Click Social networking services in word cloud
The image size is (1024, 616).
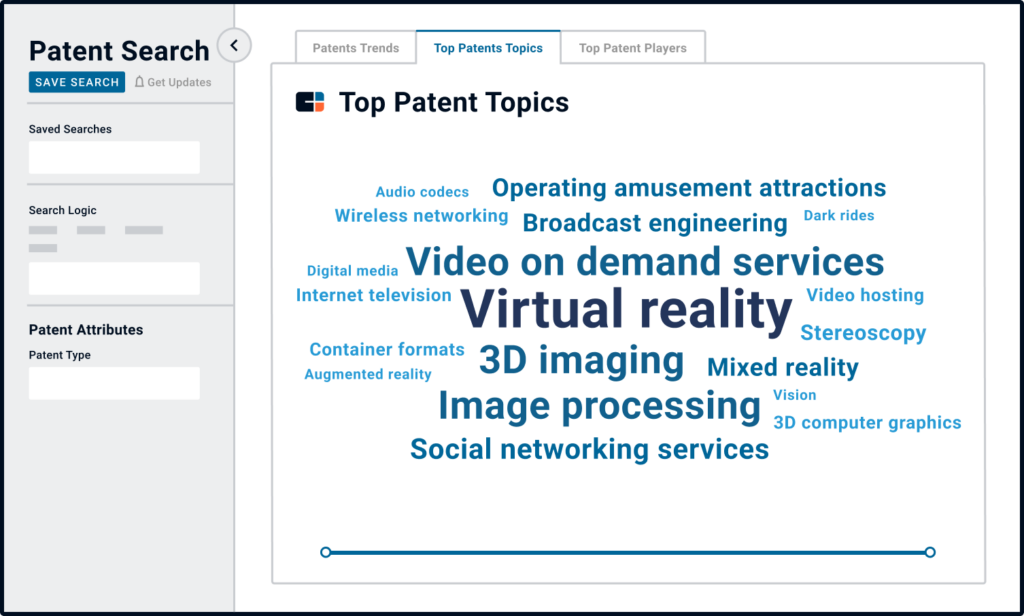point(589,449)
